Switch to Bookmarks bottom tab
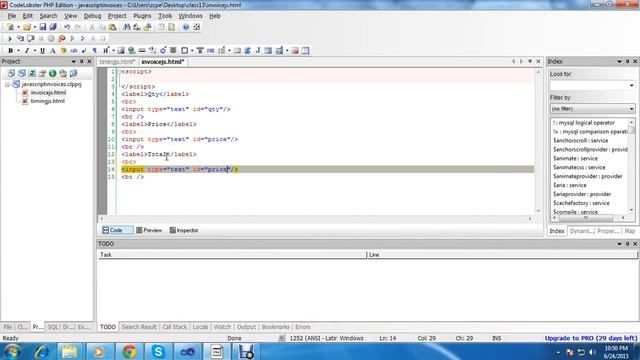 (x=276, y=327)
